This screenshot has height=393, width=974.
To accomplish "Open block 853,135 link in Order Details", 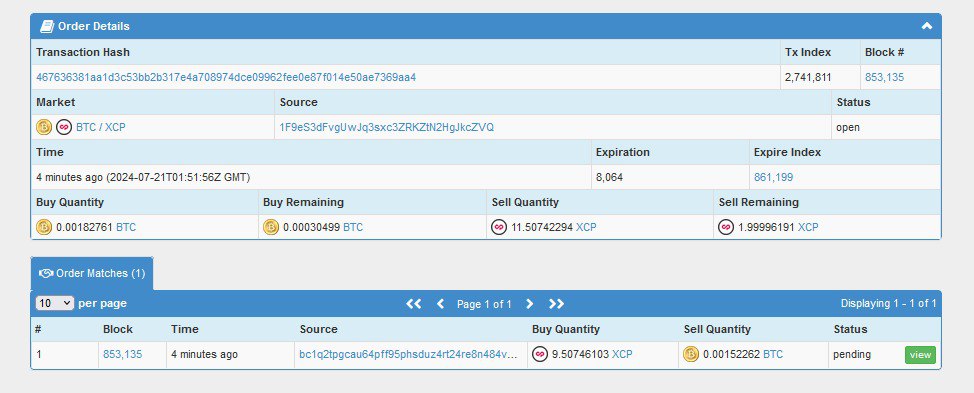I will coord(885,78).
